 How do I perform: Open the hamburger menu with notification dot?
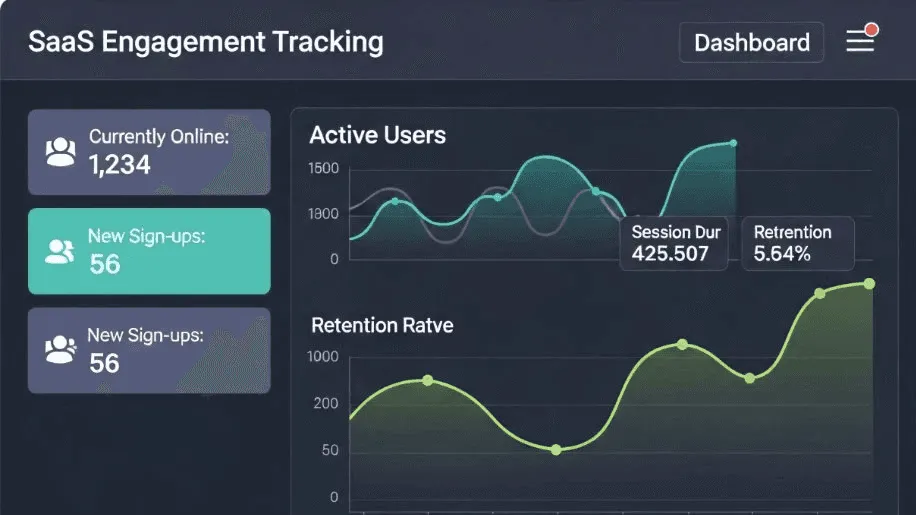click(x=861, y=40)
